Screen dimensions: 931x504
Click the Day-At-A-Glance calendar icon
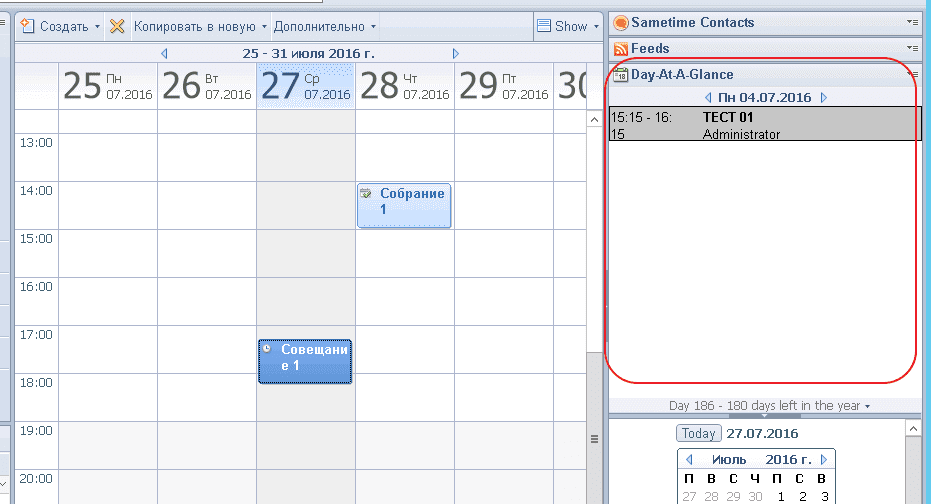tap(620, 74)
